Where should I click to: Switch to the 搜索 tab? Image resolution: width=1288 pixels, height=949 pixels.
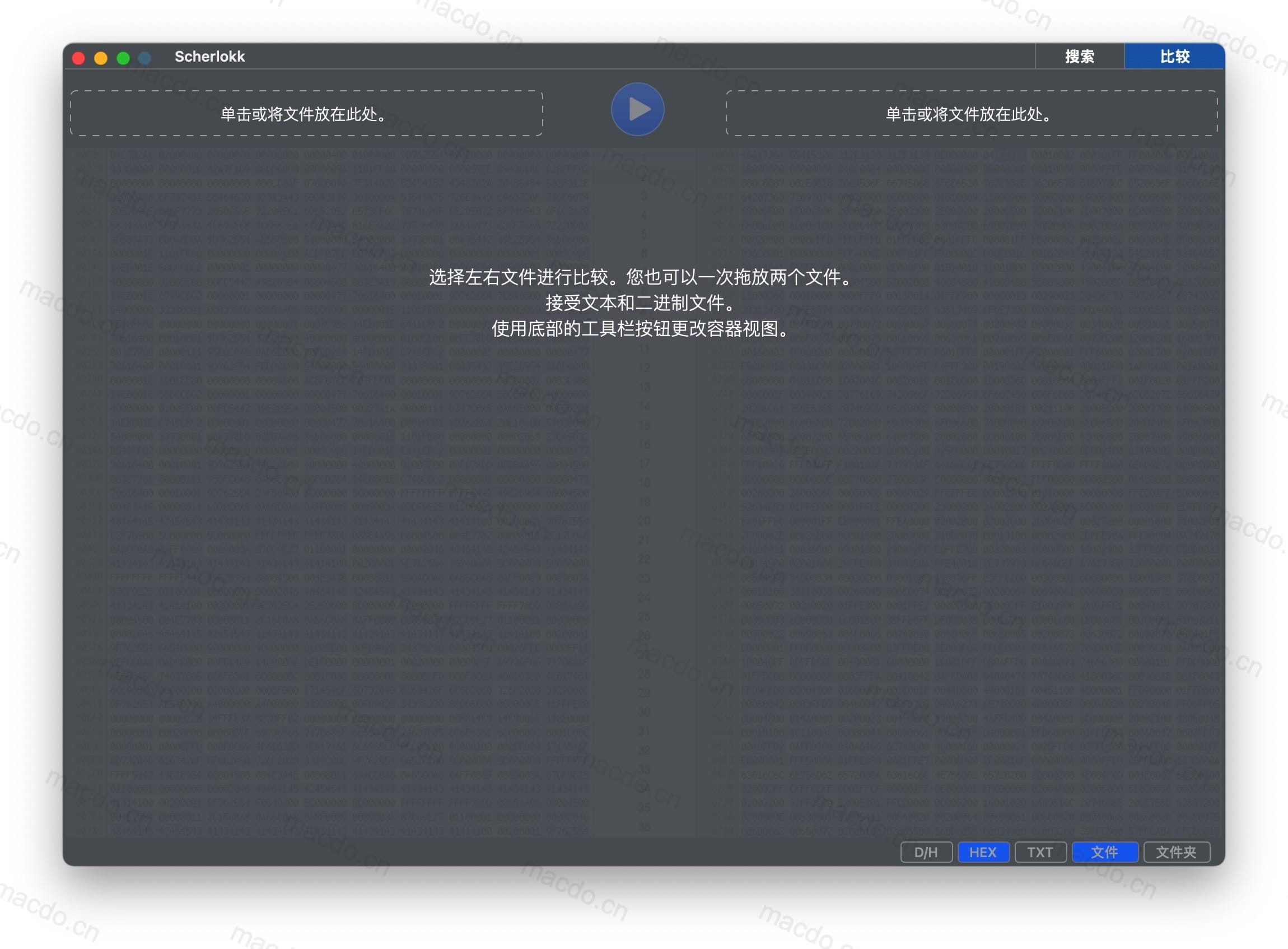tap(1080, 56)
